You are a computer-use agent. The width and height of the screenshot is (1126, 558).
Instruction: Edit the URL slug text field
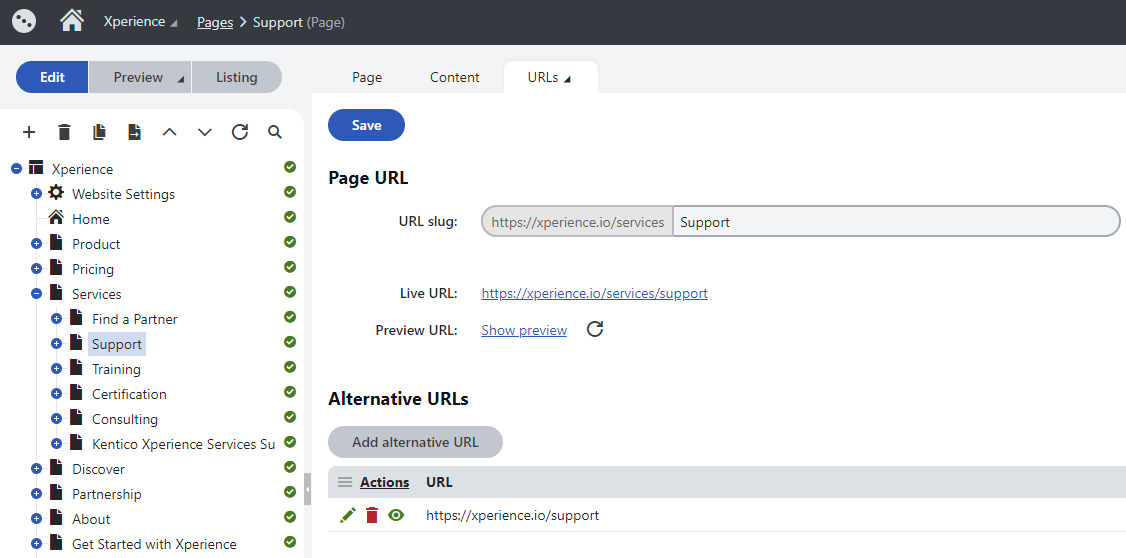point(895,222)
